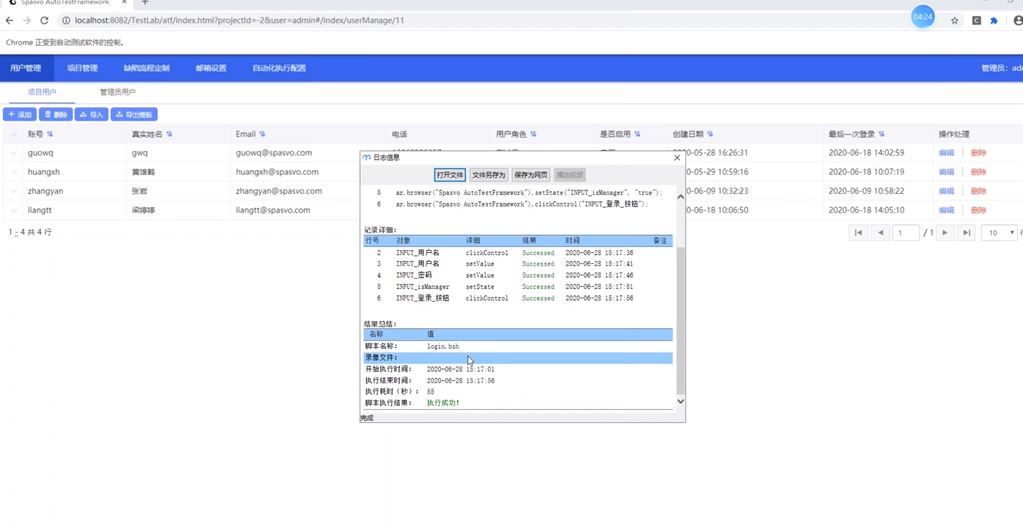Open the Chrome extensions puzzle icon
1023x531 pixels.
pos(994,20)
